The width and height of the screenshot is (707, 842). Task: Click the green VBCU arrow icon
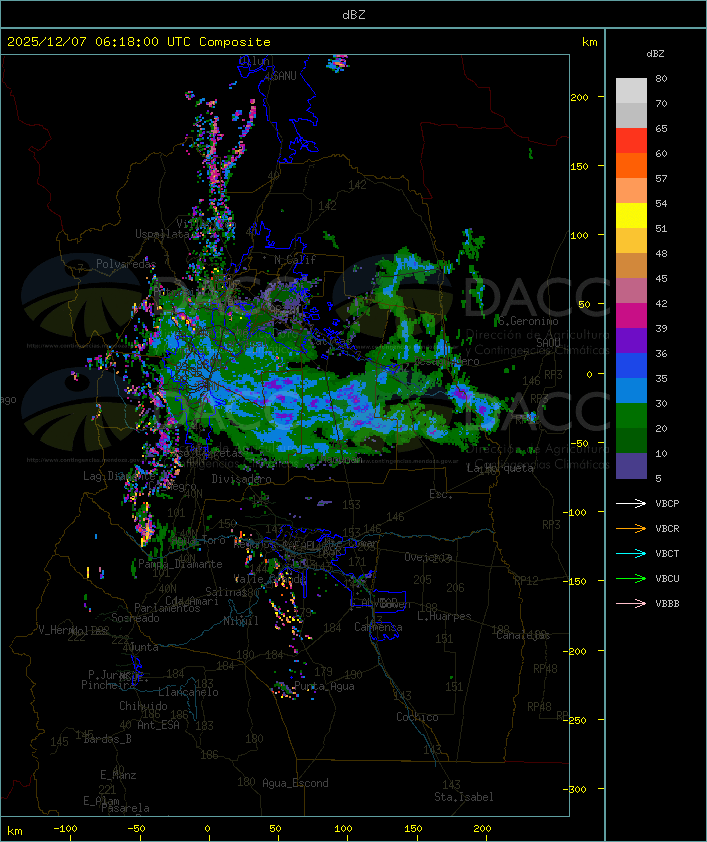[x=631, y=578]
